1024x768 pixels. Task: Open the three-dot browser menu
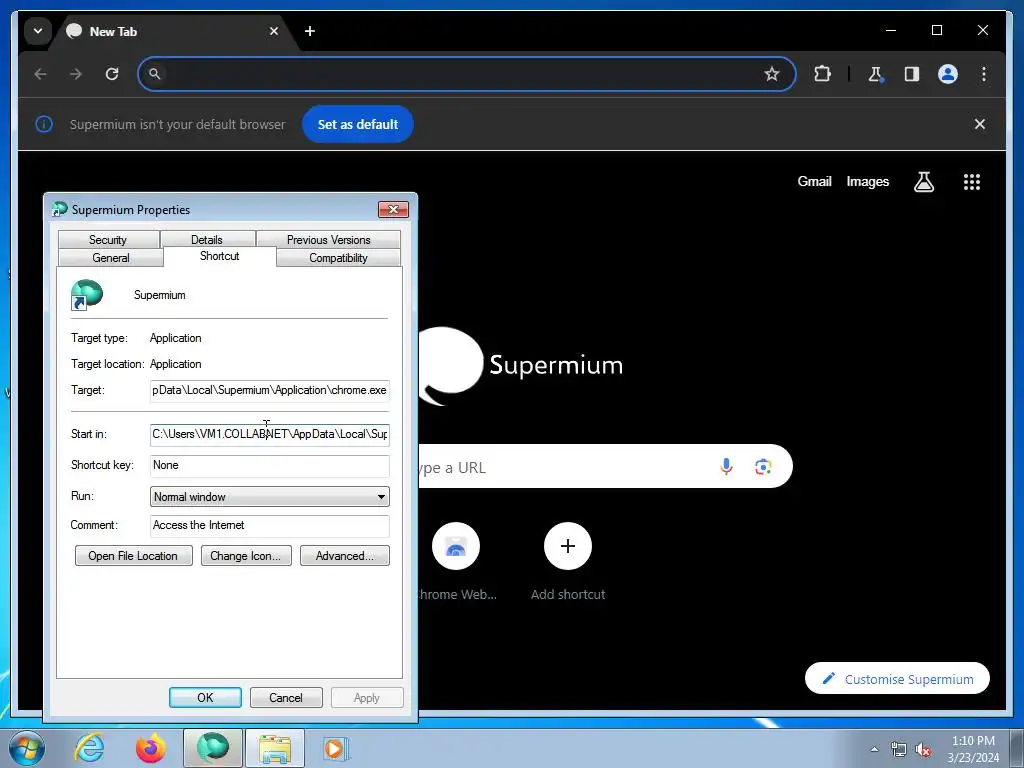984,74
